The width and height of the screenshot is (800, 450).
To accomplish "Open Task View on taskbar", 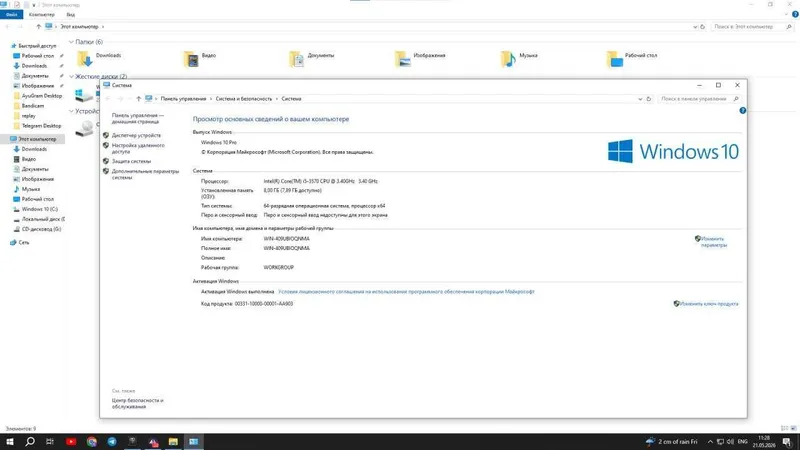I will tap(50, 442).
